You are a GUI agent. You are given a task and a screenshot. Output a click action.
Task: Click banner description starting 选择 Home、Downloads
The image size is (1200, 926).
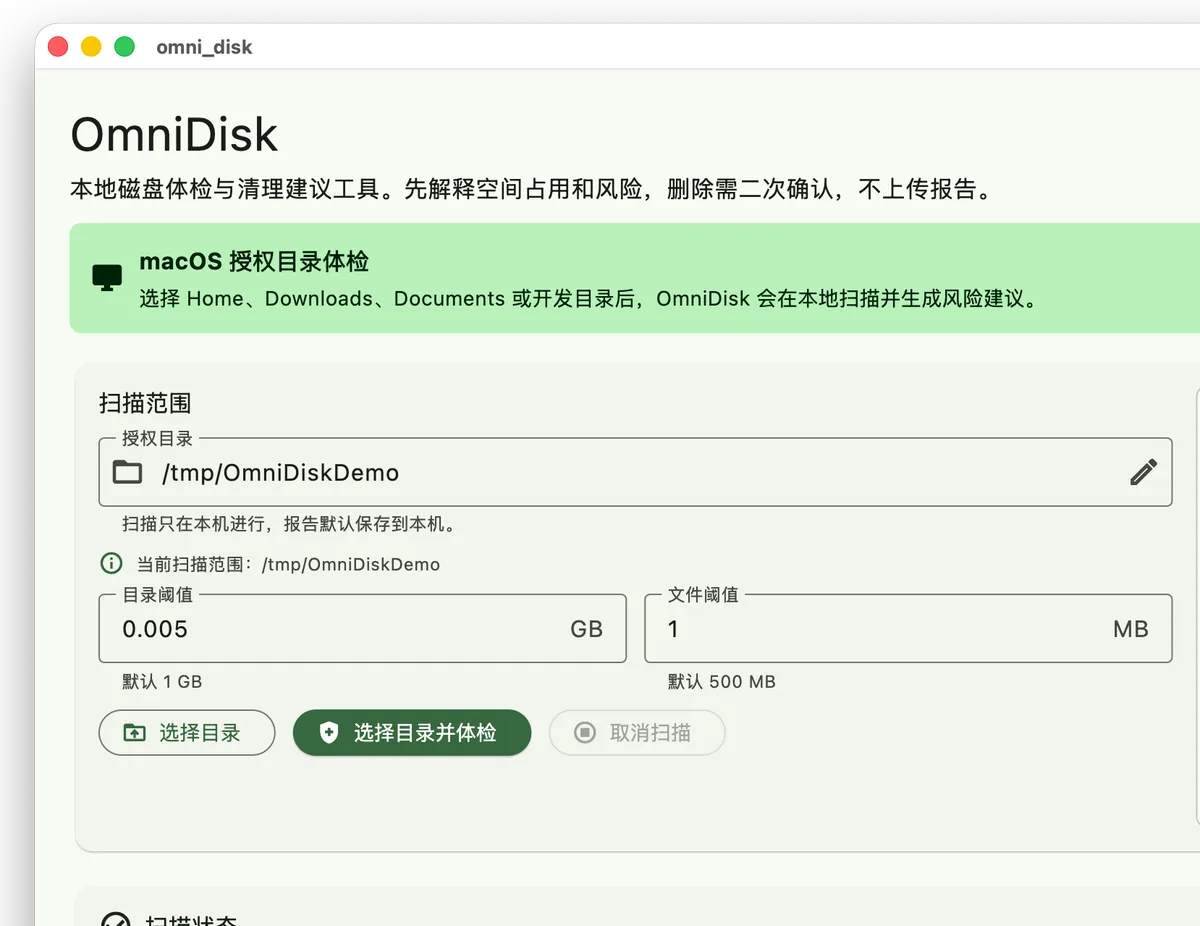coord(587,298)
